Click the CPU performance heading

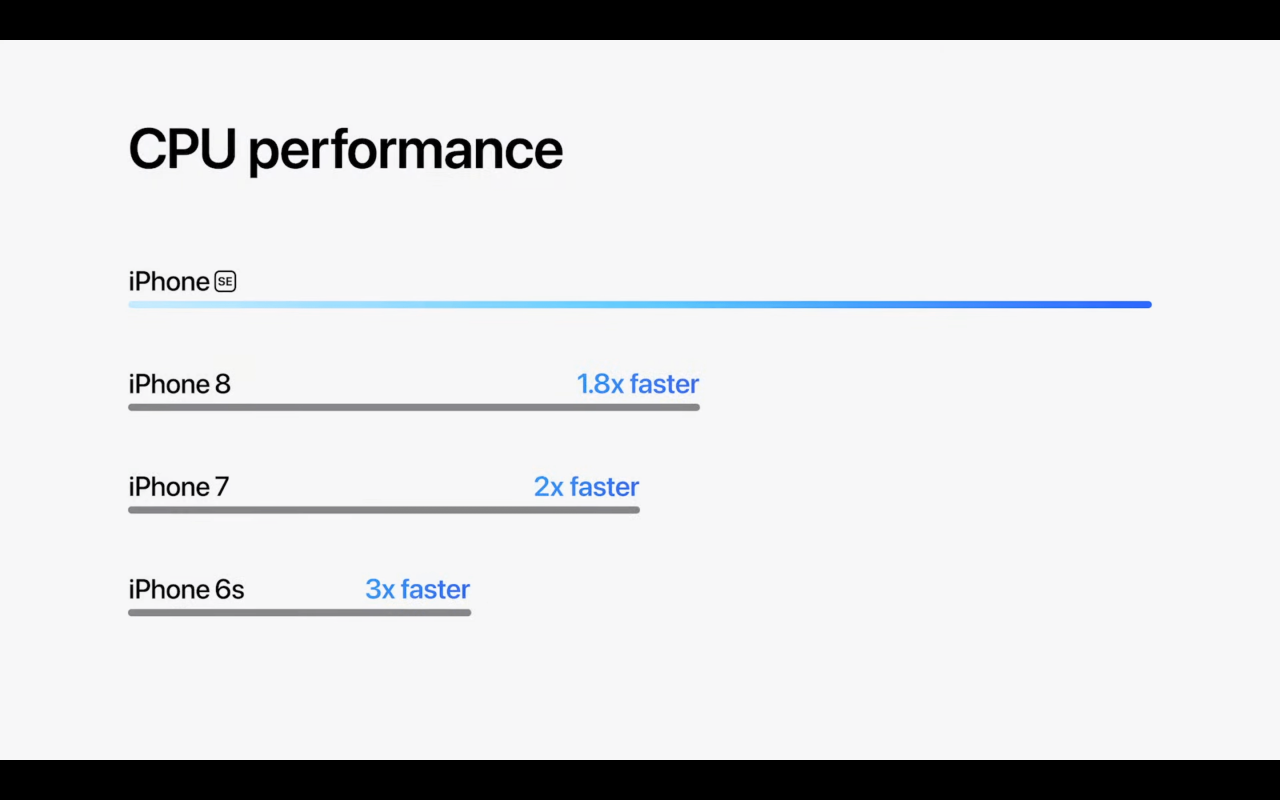click(x=345, y=150)
